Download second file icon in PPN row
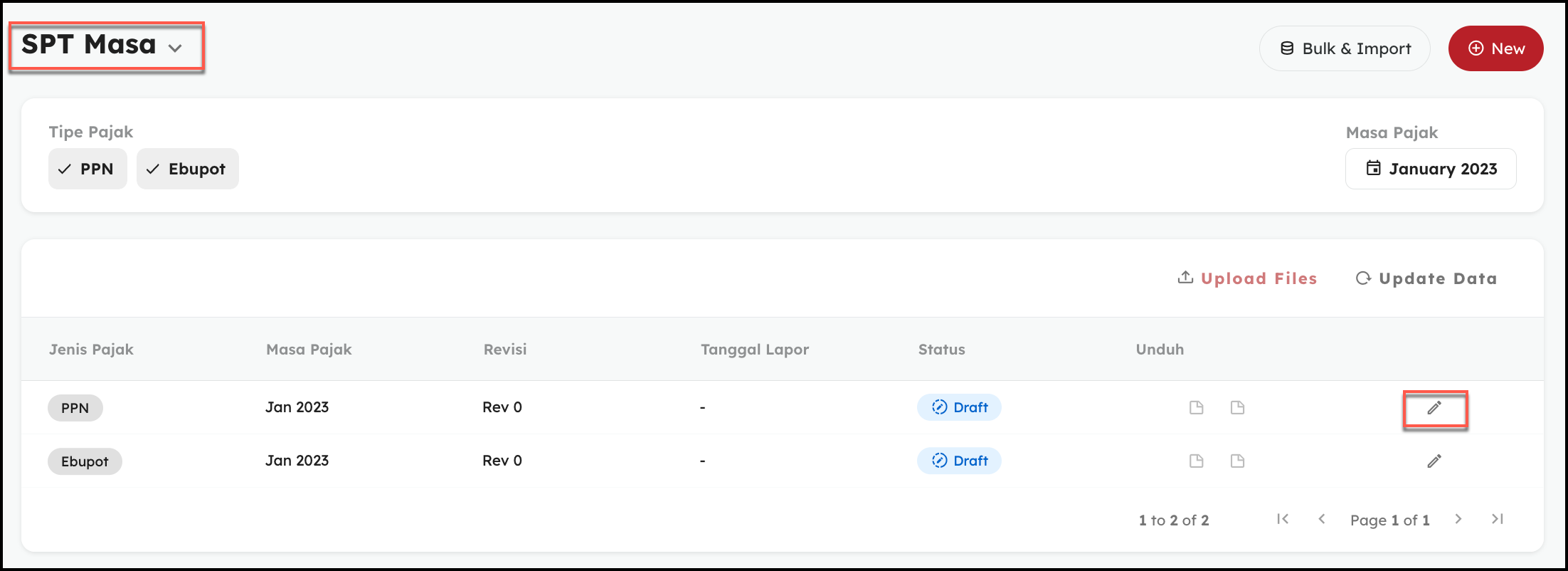The height and width of the screenshot is (571, 1568). 1238,408
